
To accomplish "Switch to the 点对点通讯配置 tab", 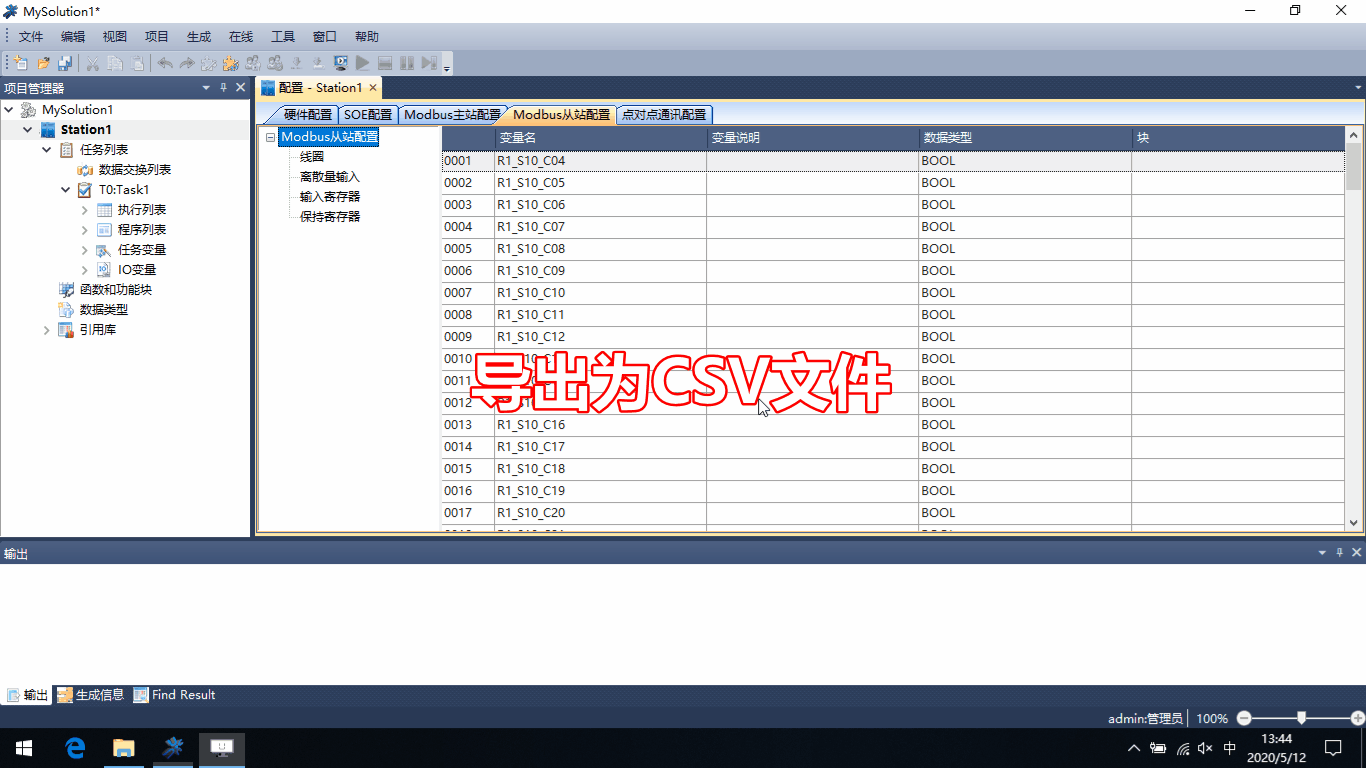I will tap(664, 115).
